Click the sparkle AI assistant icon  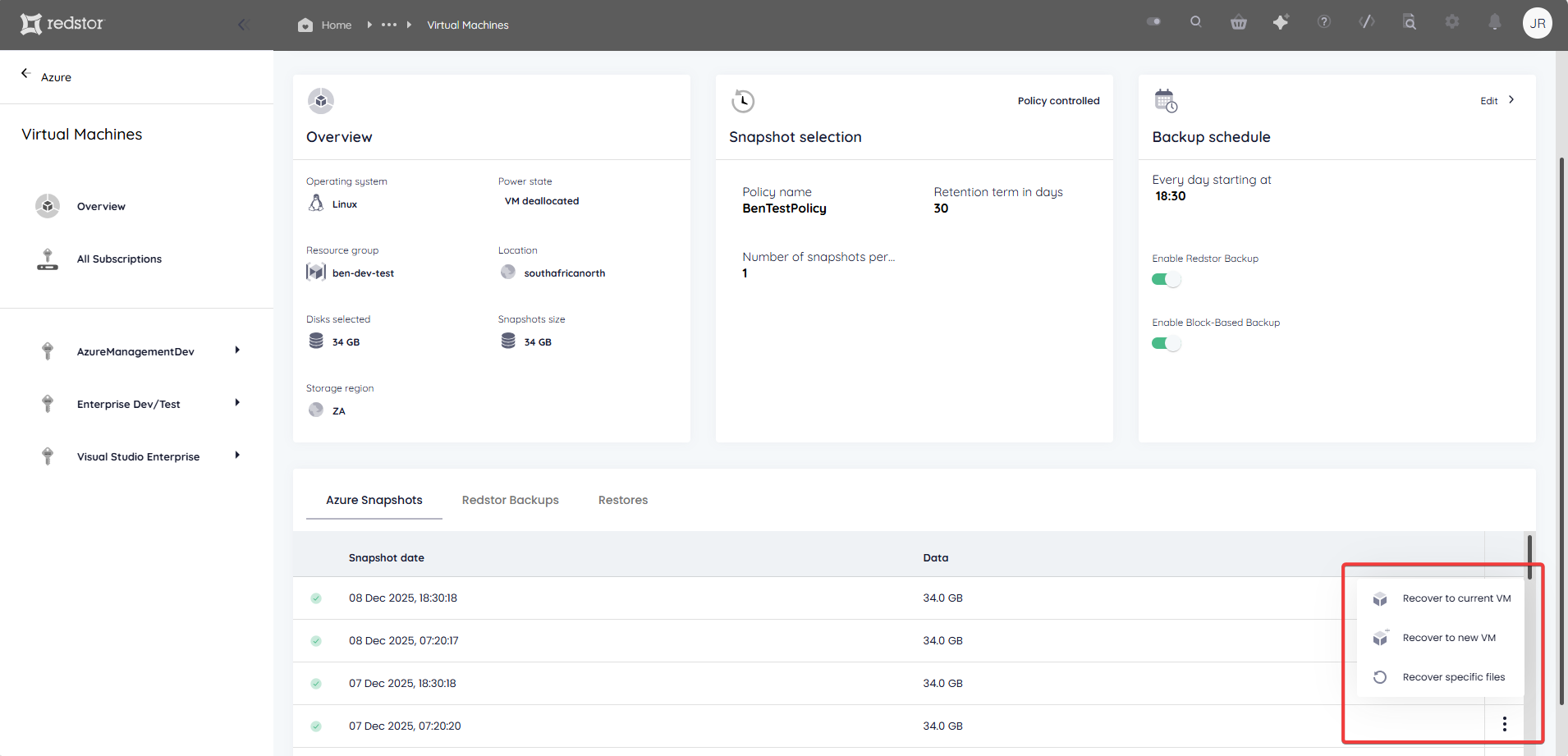tap(1281, 22)
